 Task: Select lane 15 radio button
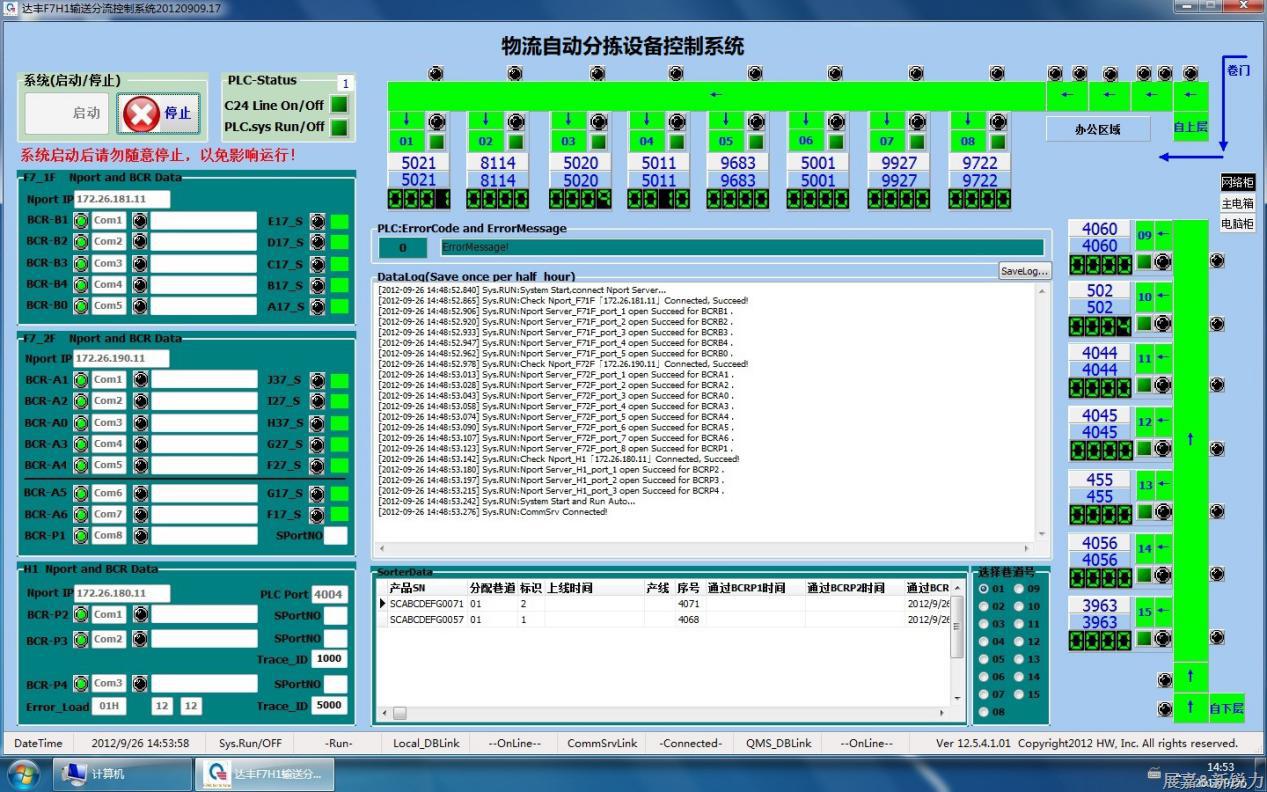coord(1019,695)
